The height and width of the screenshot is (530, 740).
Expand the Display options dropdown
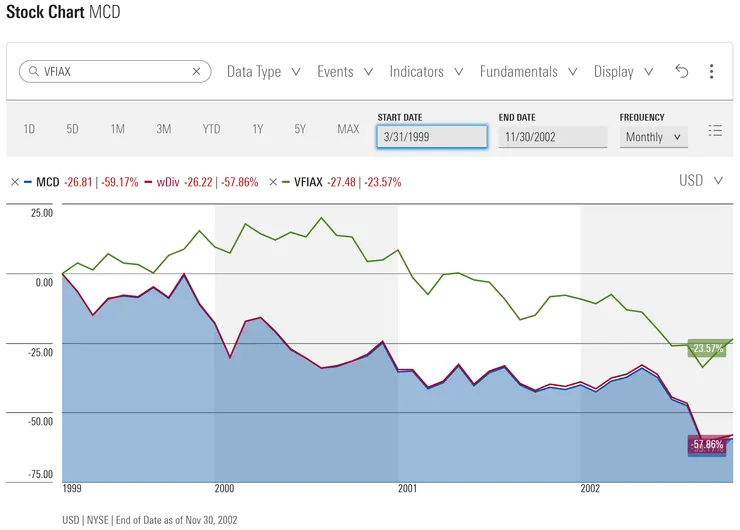pyautogui.click(x=623, y=72)
